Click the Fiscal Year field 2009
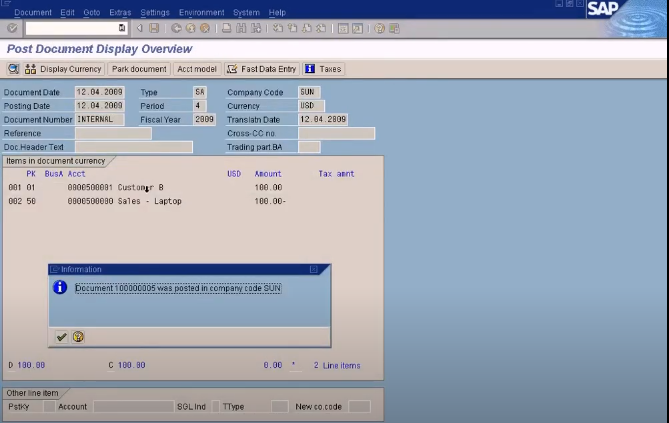The height and width of the screenshot is (423, 669). (x=204, y=120)
